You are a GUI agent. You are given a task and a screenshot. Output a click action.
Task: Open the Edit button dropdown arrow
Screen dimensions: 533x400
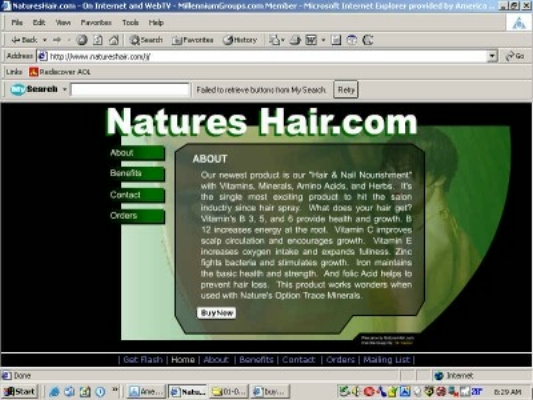(x=323, y=40)
